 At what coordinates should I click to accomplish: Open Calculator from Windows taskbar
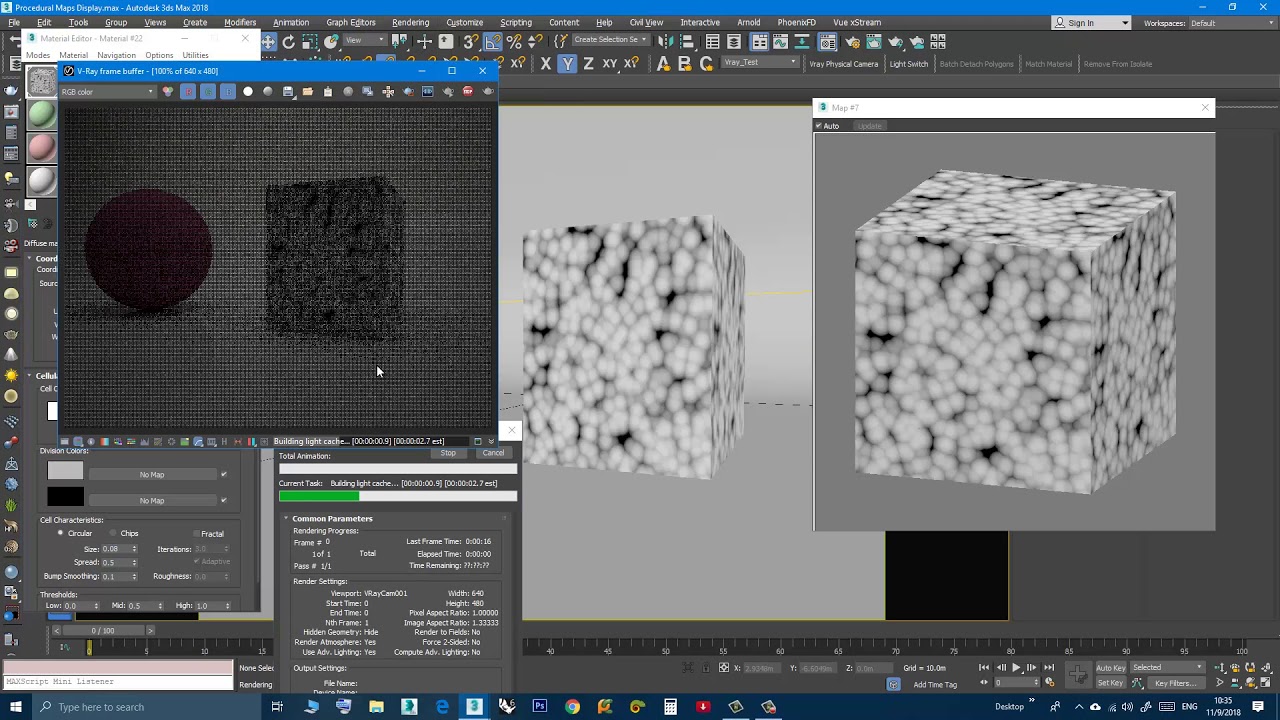[x=670, y=707]
